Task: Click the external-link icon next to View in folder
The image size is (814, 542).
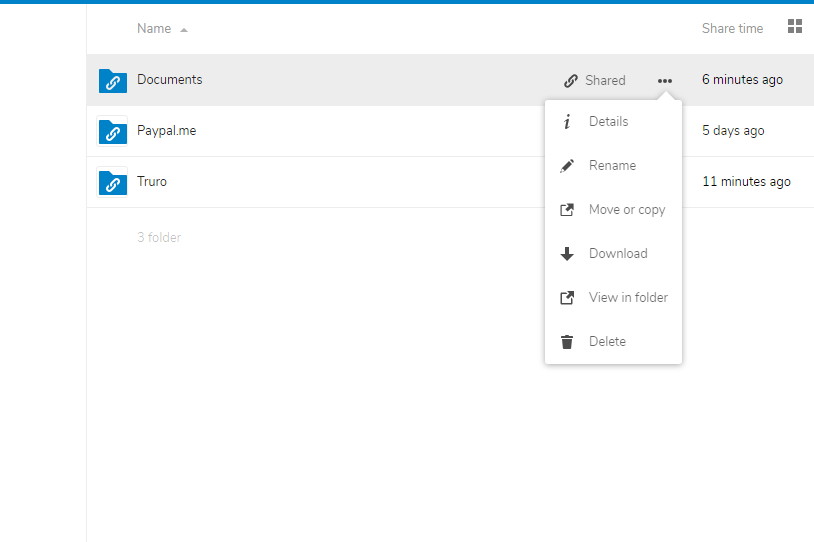Action: pyautogui.click(x=567, y=297)
